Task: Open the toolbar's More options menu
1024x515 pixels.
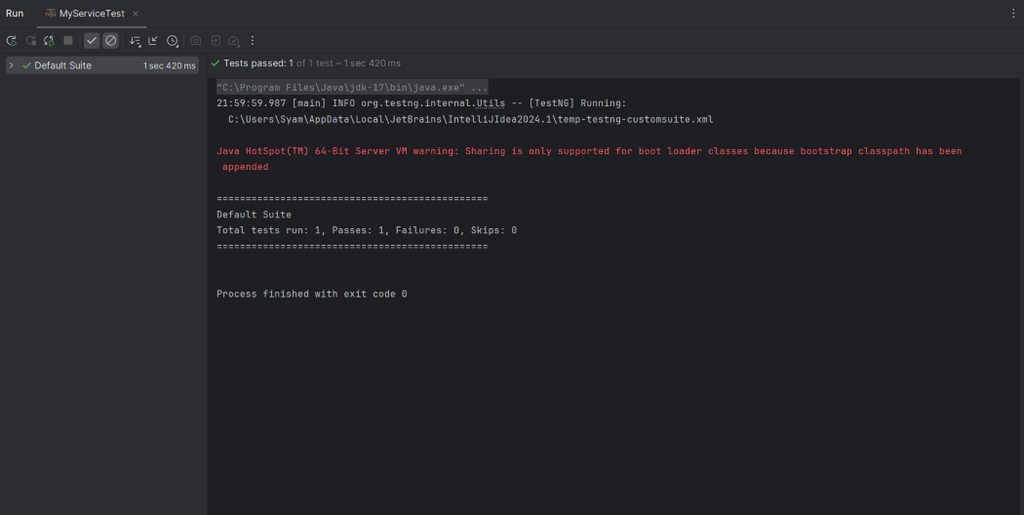Action: (x=252, y=41)
